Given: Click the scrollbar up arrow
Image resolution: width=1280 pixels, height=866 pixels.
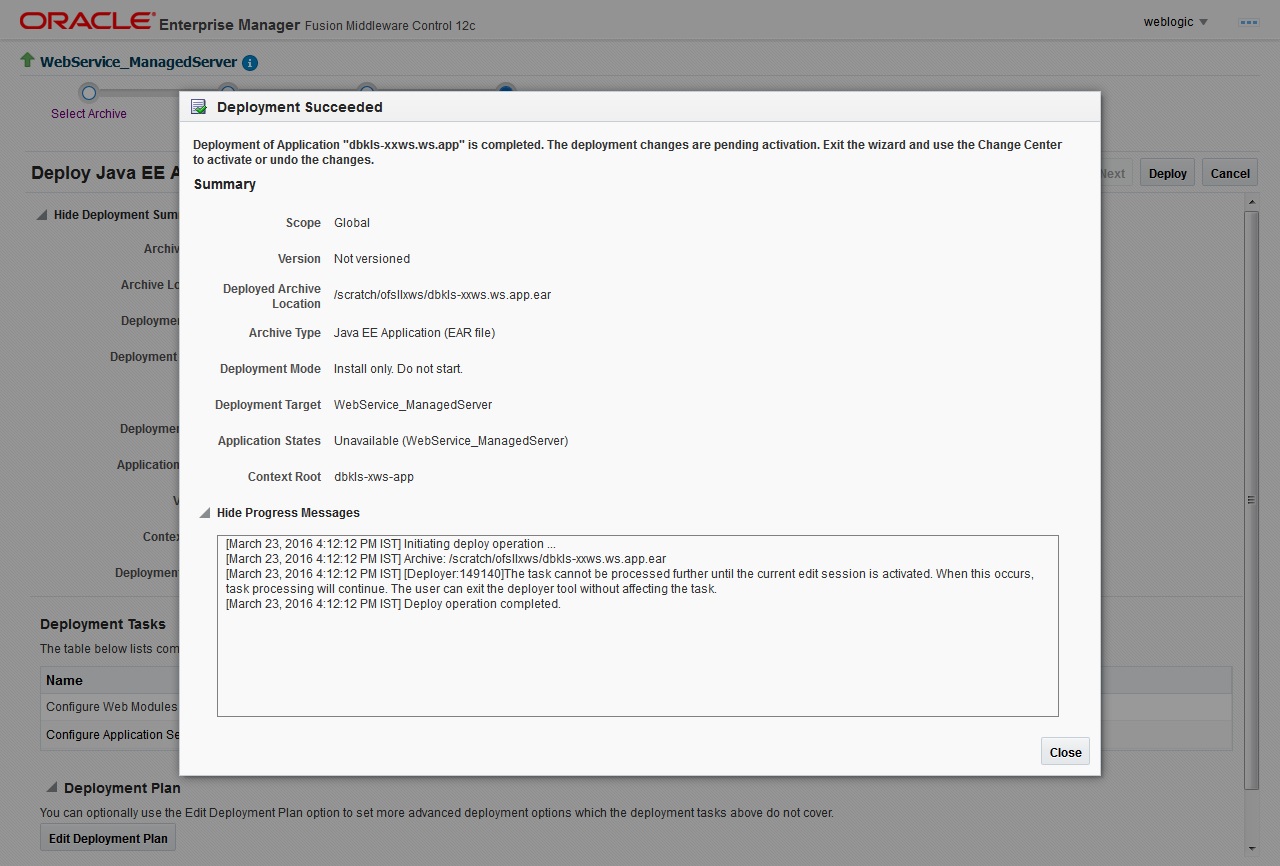Looking at the screenshot, I should tap(1251, 202).
